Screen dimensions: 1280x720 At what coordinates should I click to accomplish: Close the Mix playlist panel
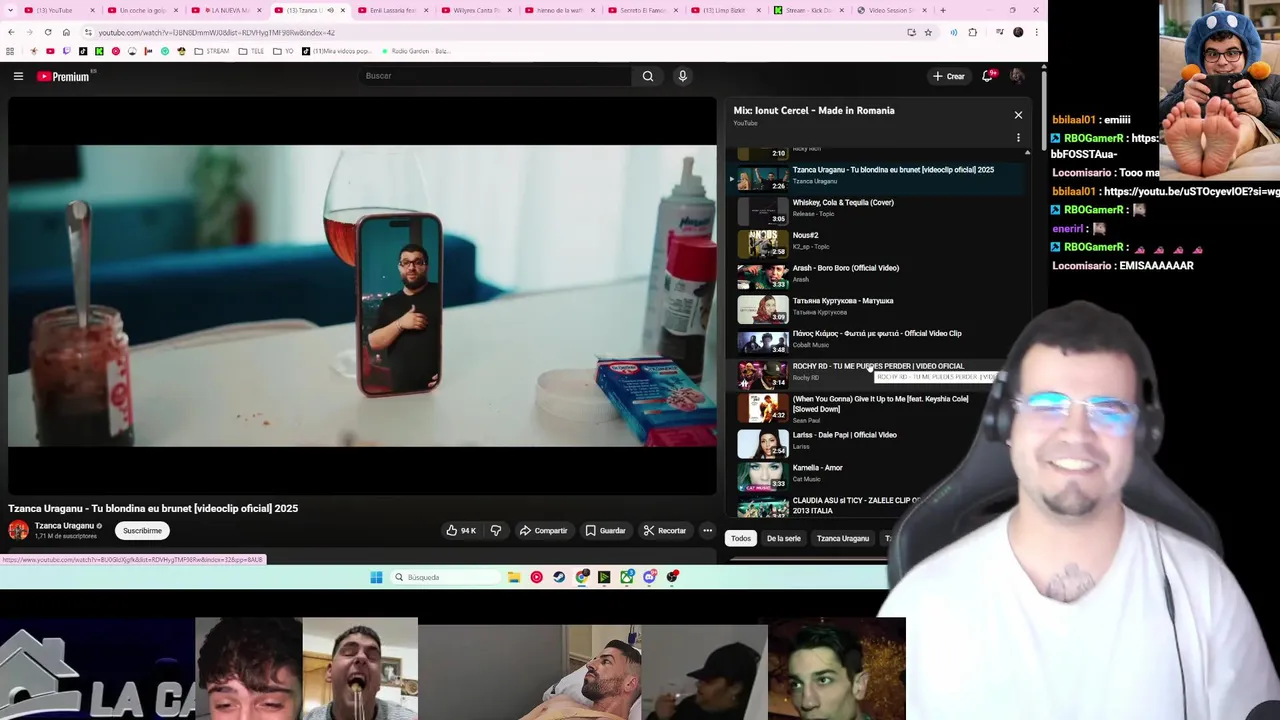[x=1018, y=115]
